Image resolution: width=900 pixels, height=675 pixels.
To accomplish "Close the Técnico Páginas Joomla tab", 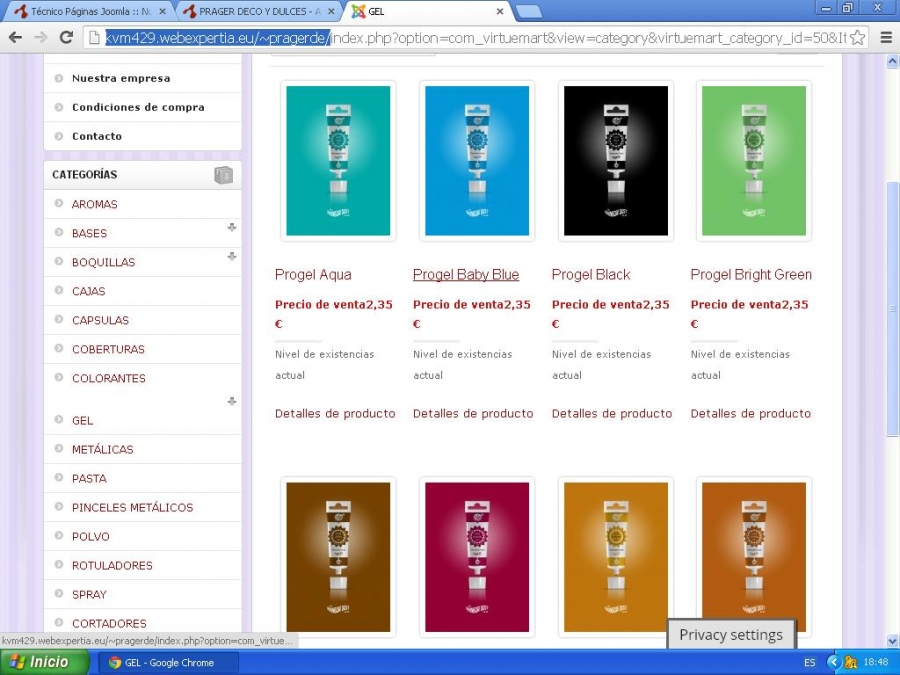I will point(162,11).
